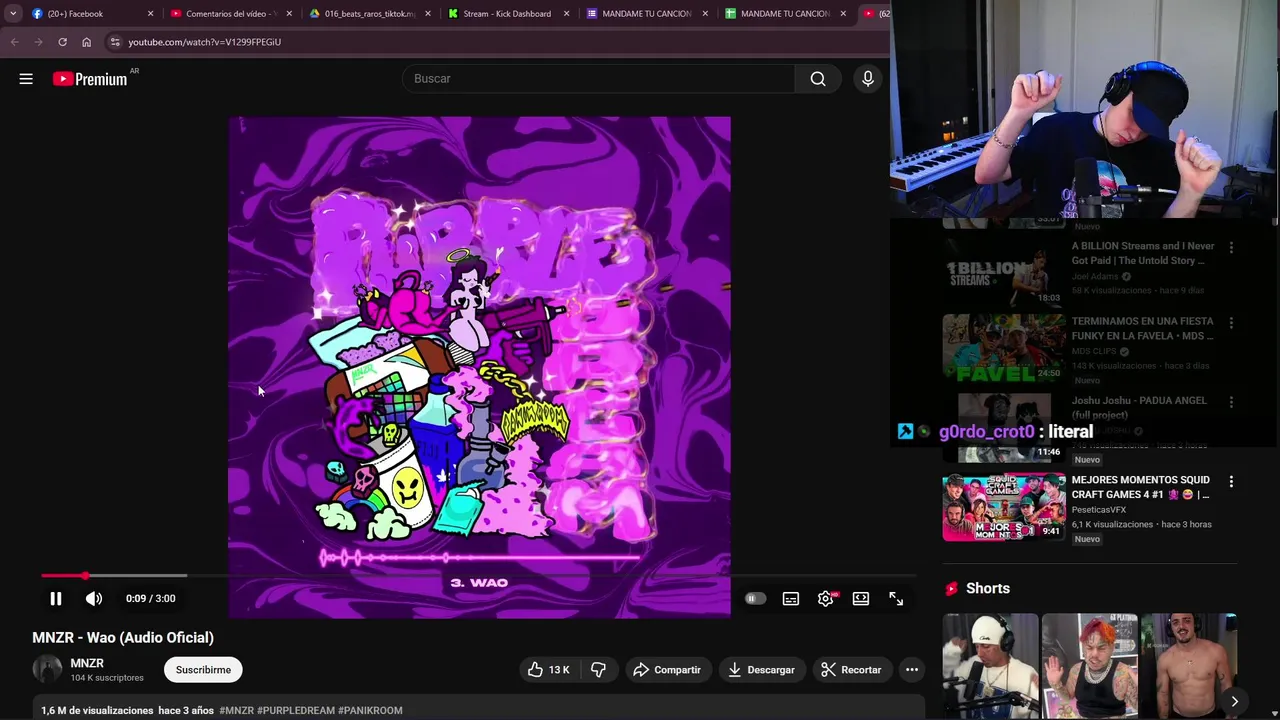Image resolution: width=1280 pixels, height=720 pixels.
Task: Open the browser tab search dropdown
Action: (x=13, y=14)
